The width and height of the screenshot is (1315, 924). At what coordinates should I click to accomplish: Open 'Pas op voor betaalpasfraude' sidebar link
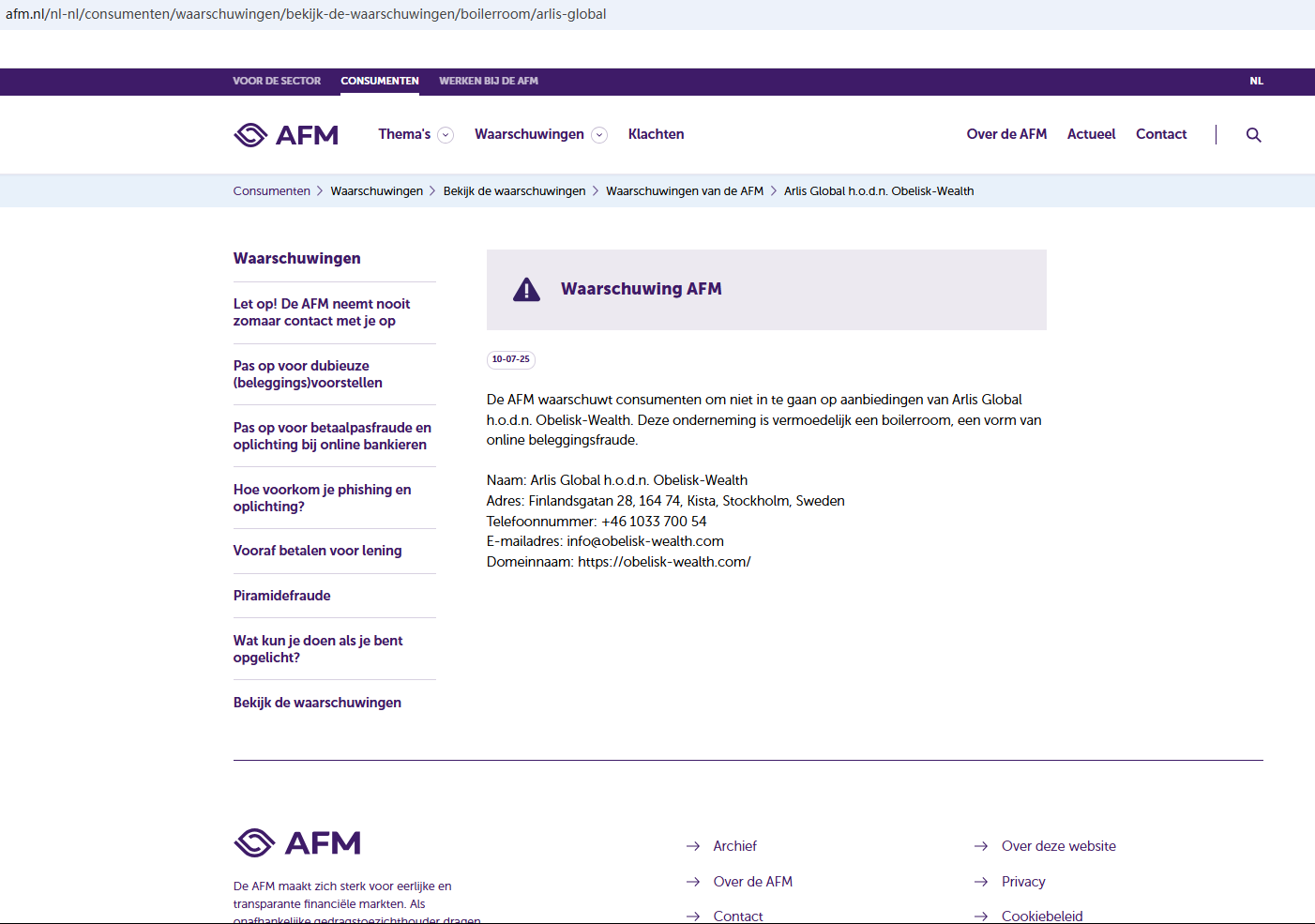(332, 436)
